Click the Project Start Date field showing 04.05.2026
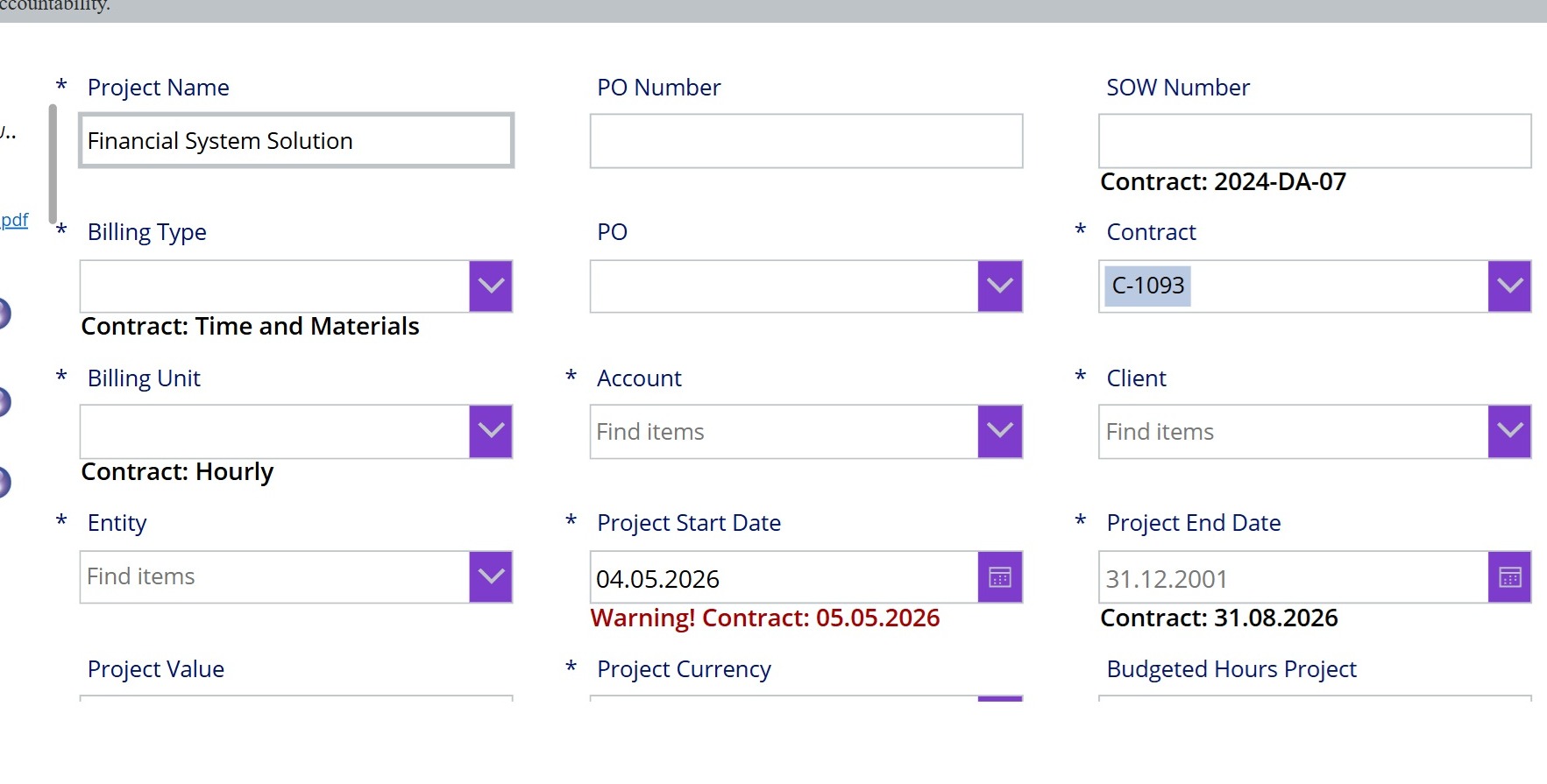Screen dimensions: 1547x784 tap(784, 577)
